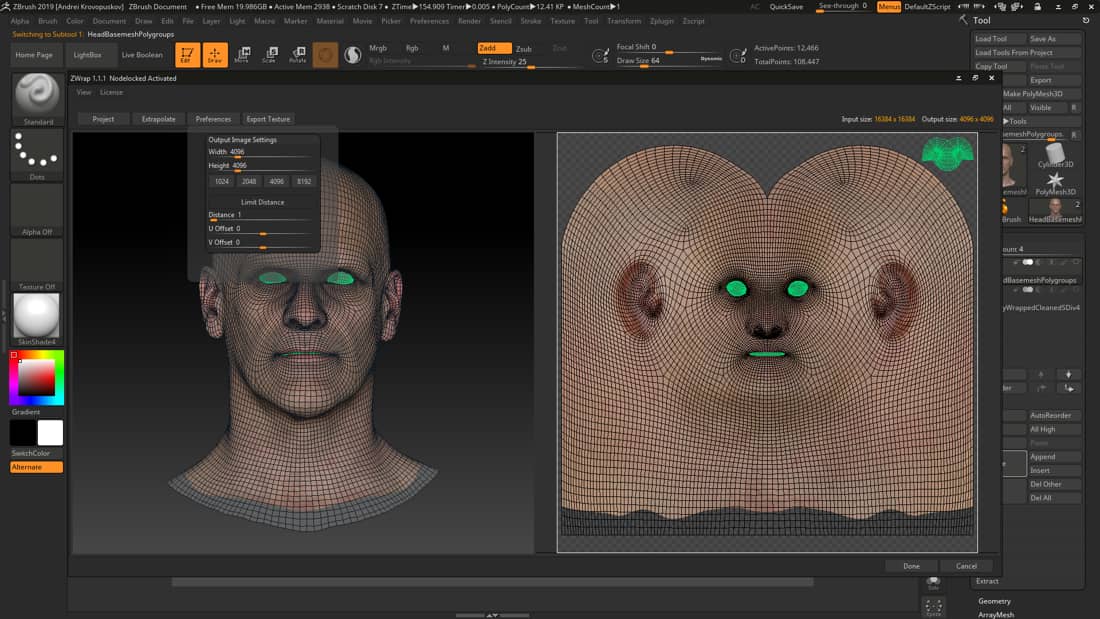Viewport: 1100px width, 619px height.
Task: Set output size preset 2048
Action: [249, 182]
